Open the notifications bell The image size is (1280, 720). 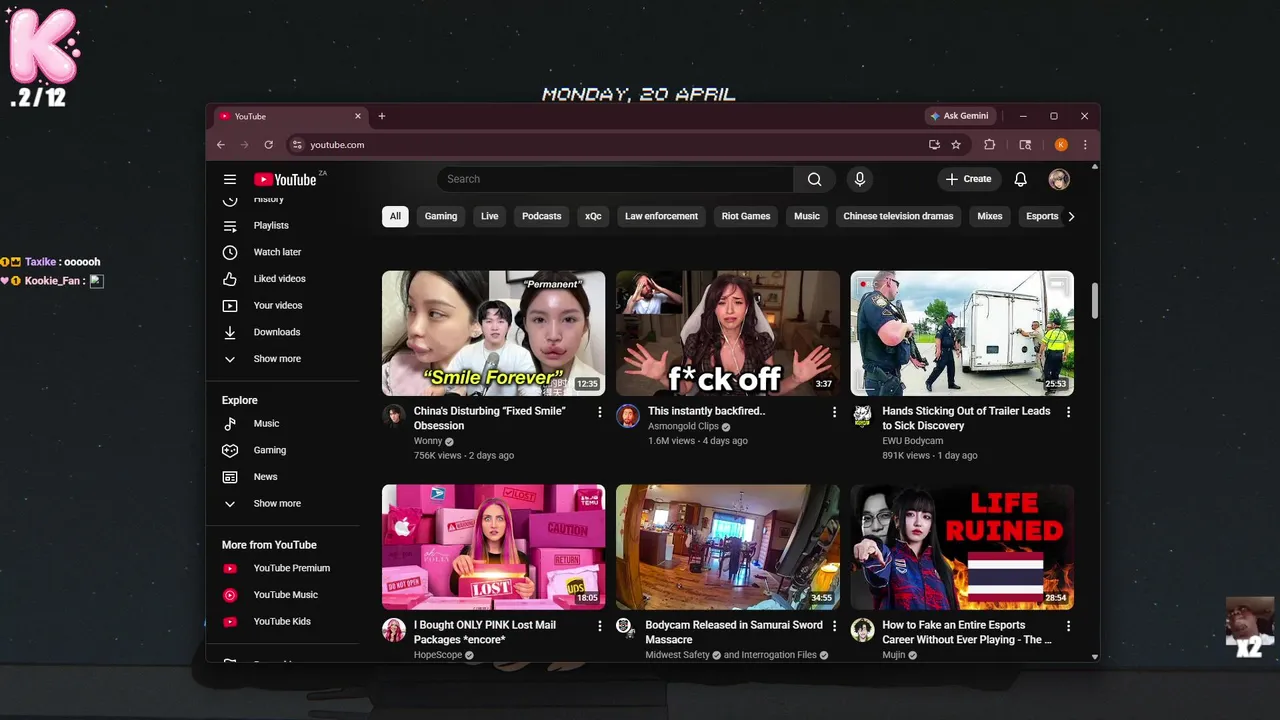(1020, 179)
